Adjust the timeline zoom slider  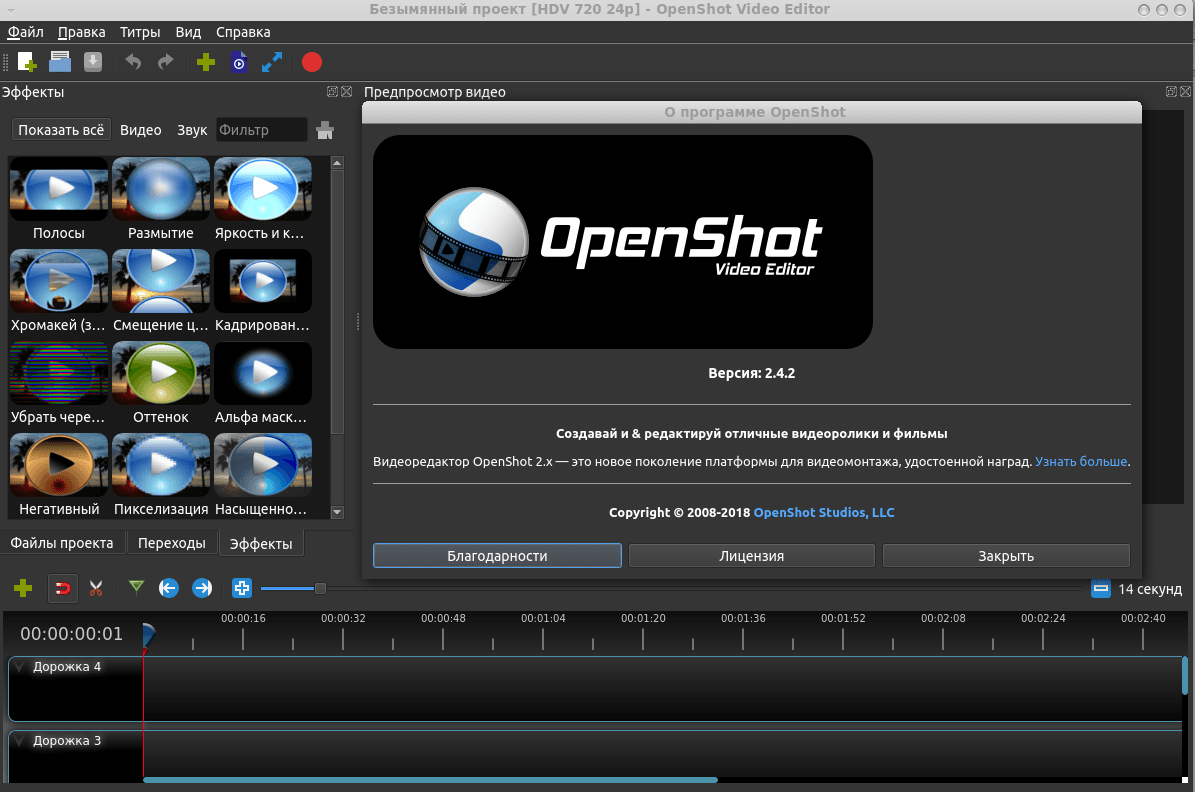click(320, 588)
